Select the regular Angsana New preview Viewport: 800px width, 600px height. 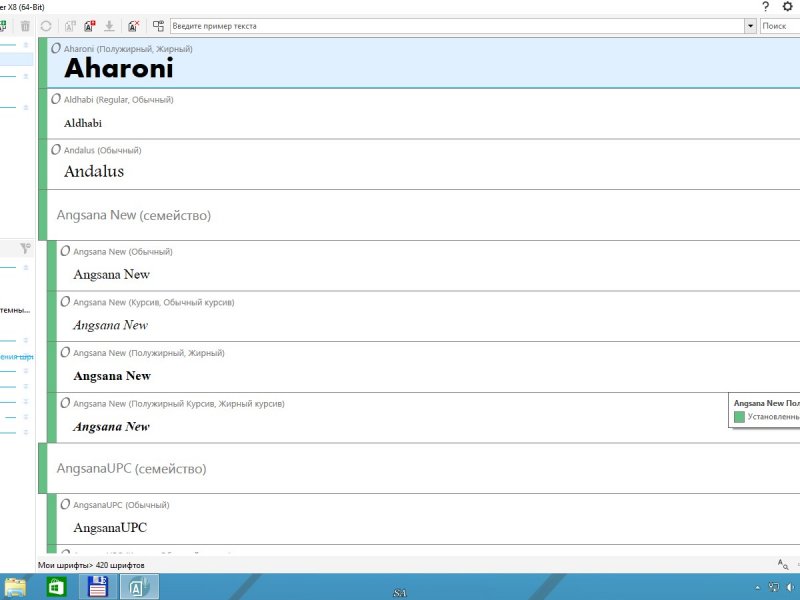tap(111, 274)
